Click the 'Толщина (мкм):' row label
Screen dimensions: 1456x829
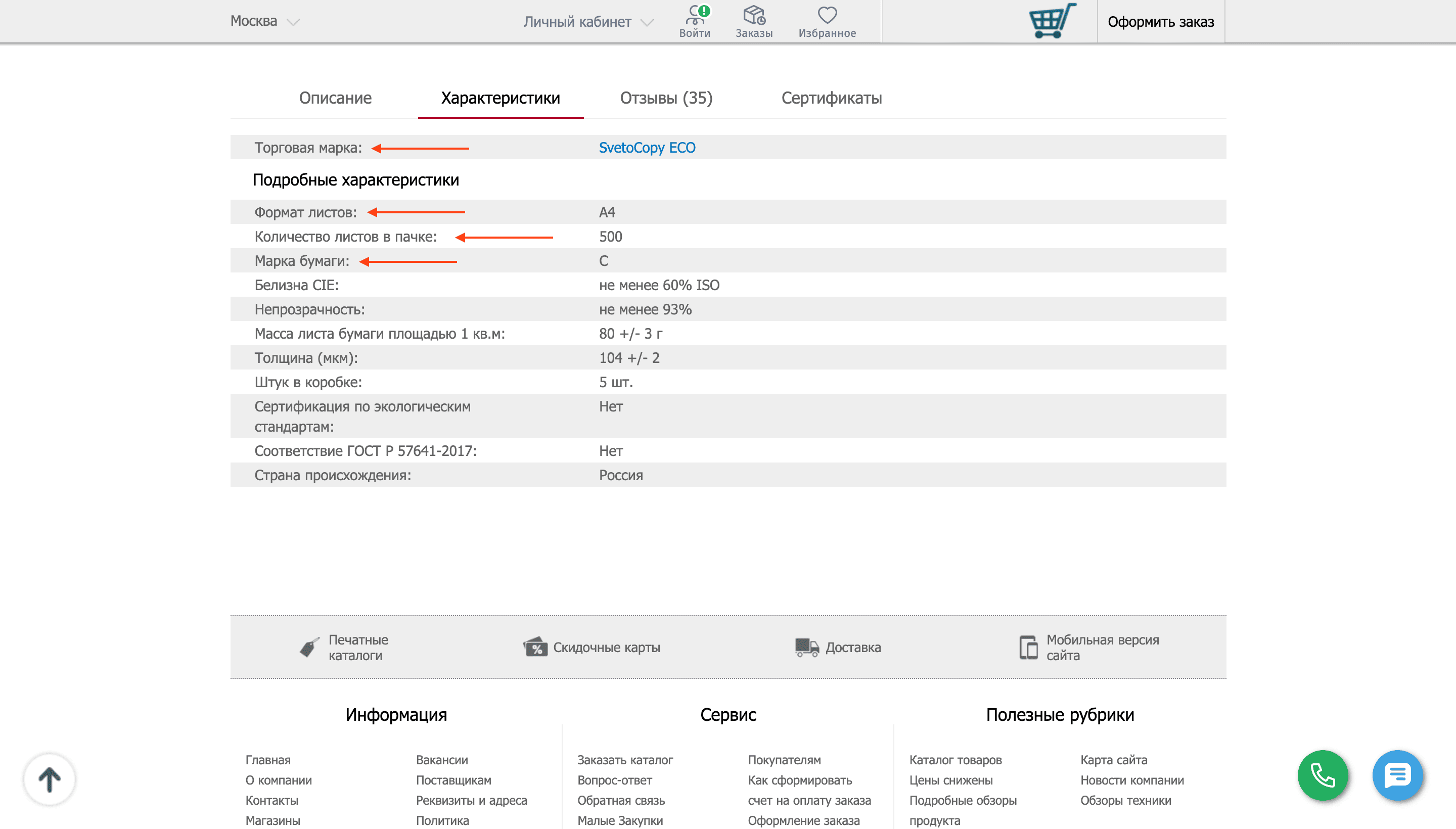tap(306, 358)
